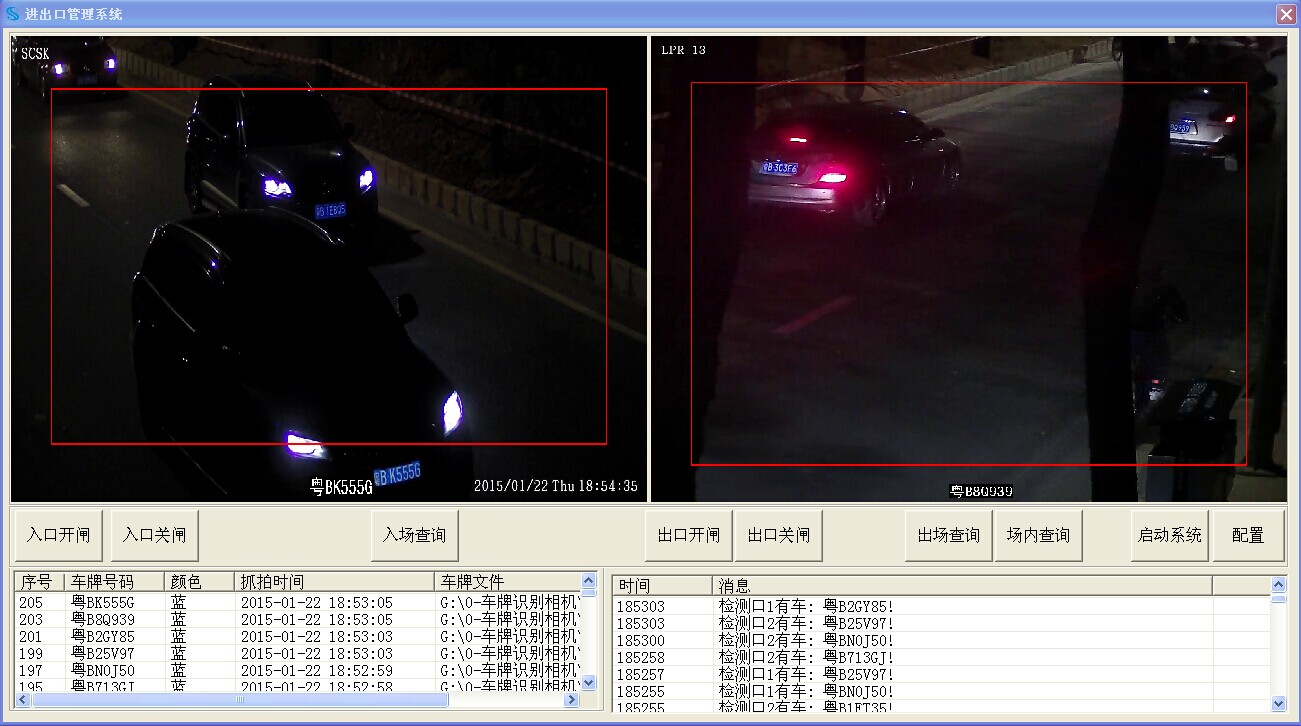The height and width of the screenshot is (726, 1301).
Task: Click the 抓拍时间 column header
Action: pos(333,582)
